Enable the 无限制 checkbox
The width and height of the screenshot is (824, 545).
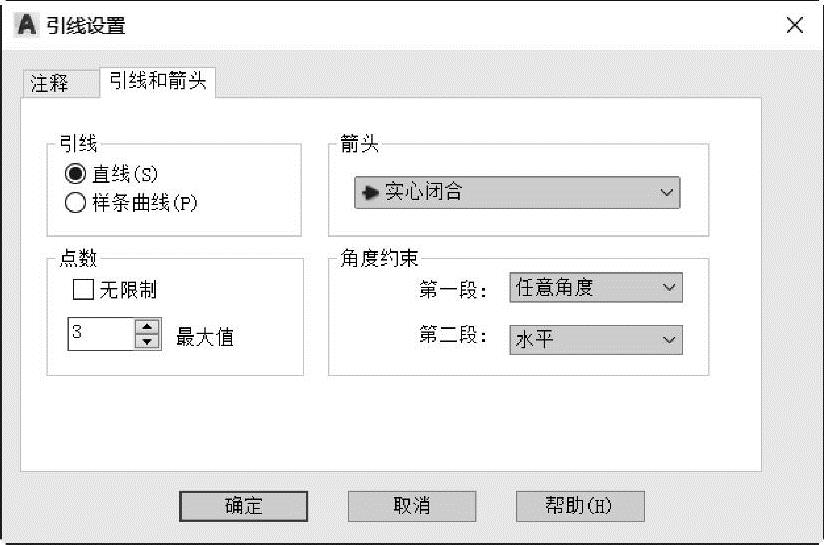[83, 290]
